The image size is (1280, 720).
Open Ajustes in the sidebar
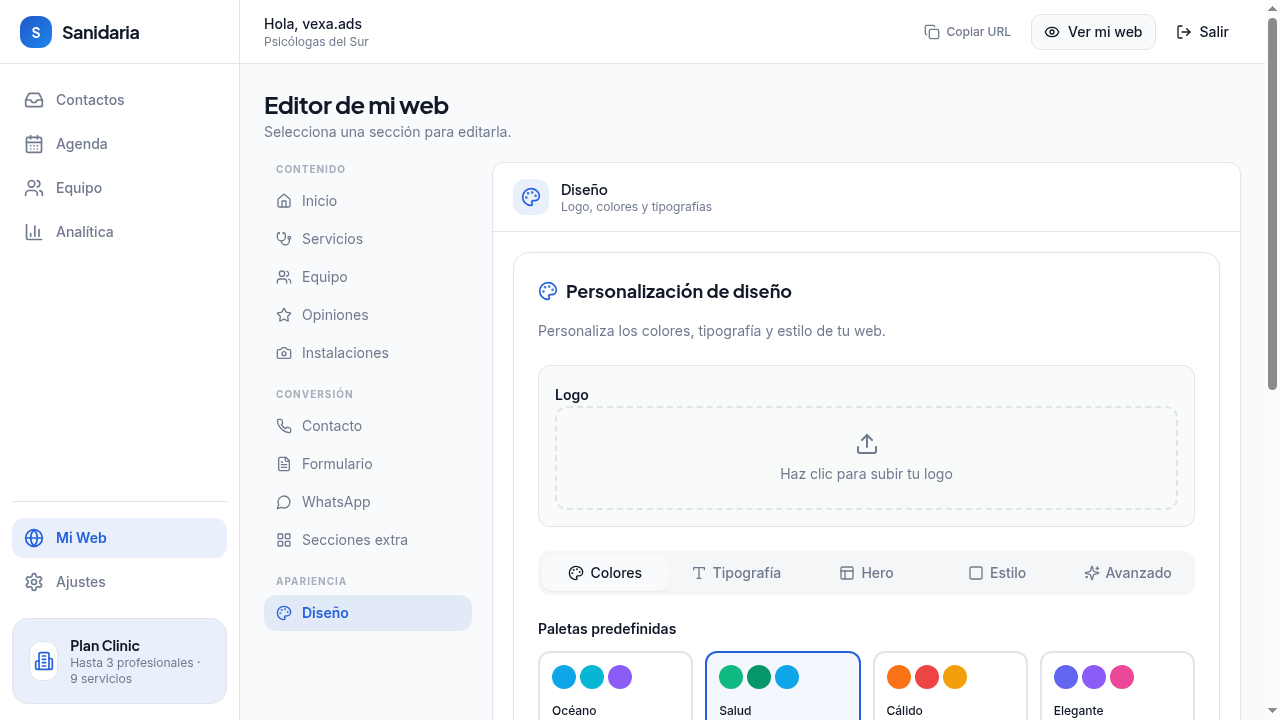coord(119,582)
